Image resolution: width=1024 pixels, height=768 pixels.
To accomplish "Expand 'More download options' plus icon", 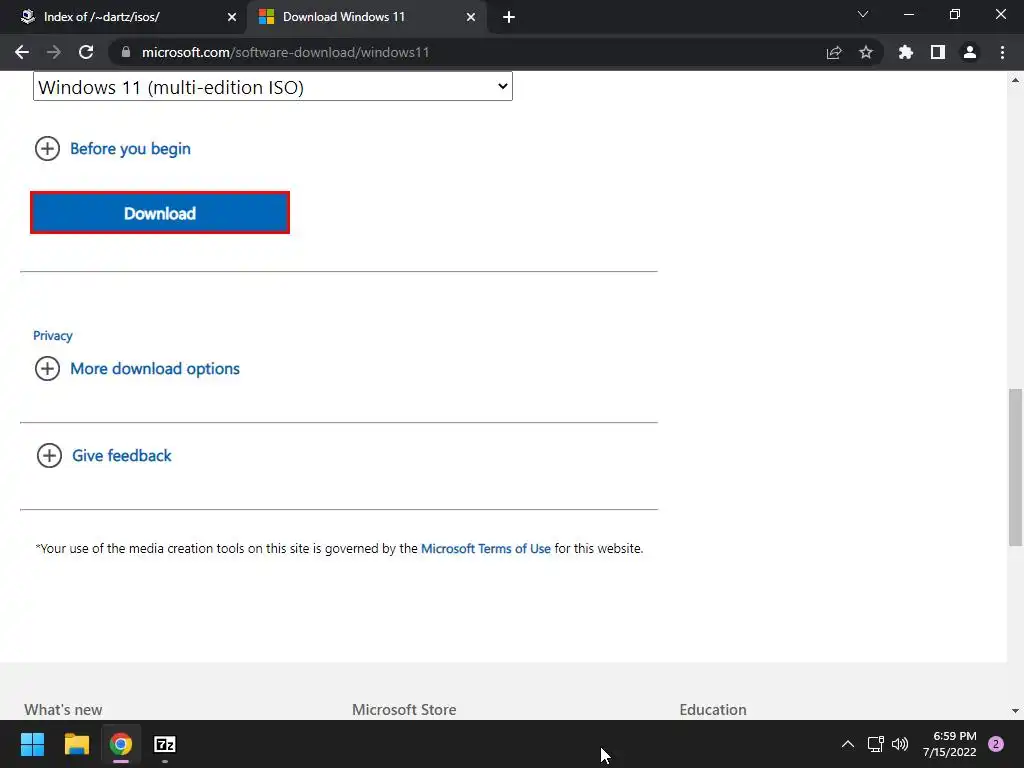I will [x=47, y=368].
